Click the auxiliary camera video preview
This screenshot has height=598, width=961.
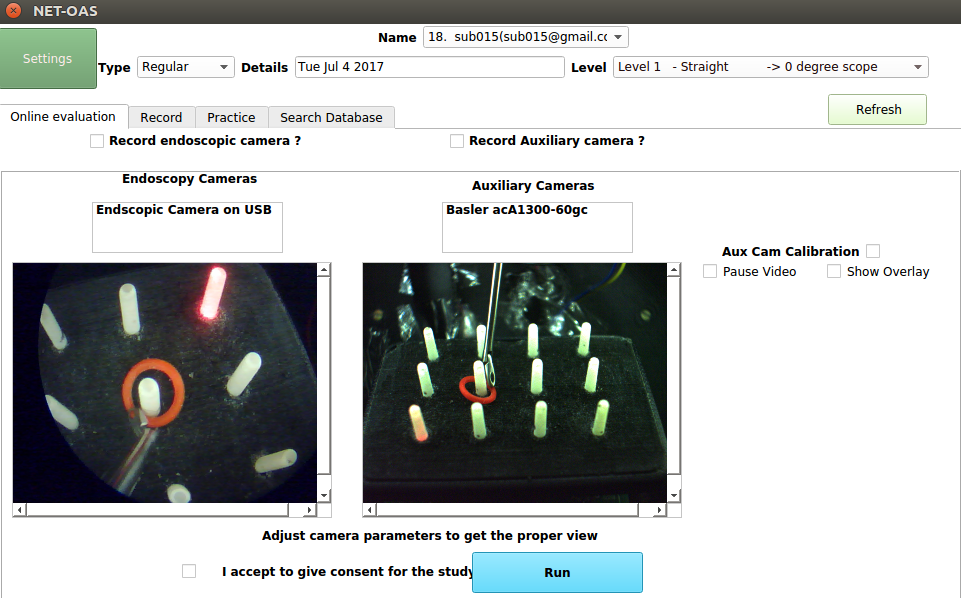515,383
